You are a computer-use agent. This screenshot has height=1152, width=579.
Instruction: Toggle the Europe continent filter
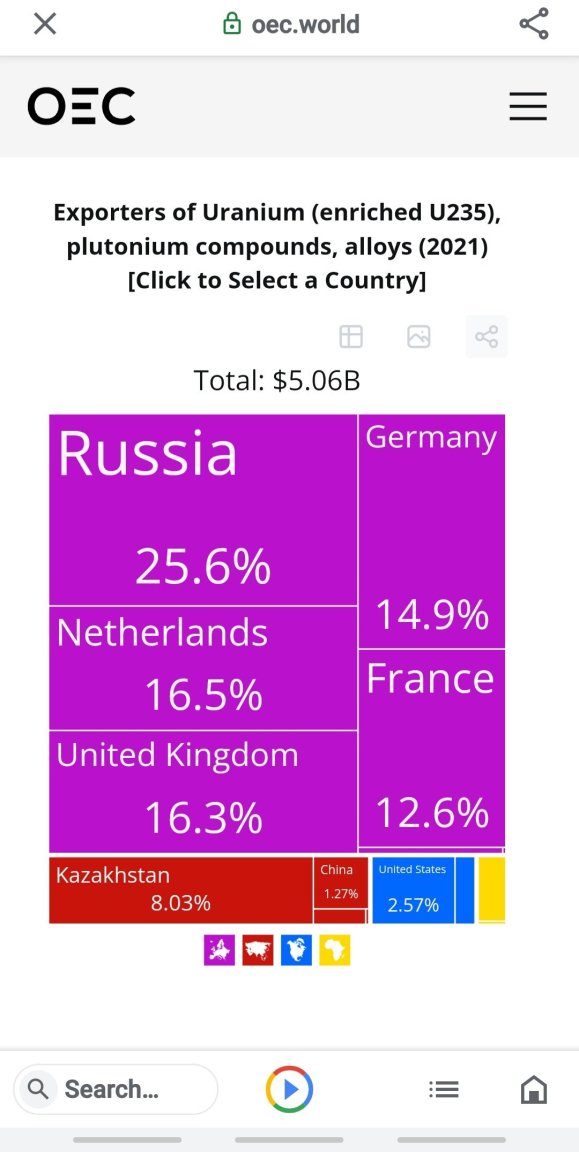point(219,950)
